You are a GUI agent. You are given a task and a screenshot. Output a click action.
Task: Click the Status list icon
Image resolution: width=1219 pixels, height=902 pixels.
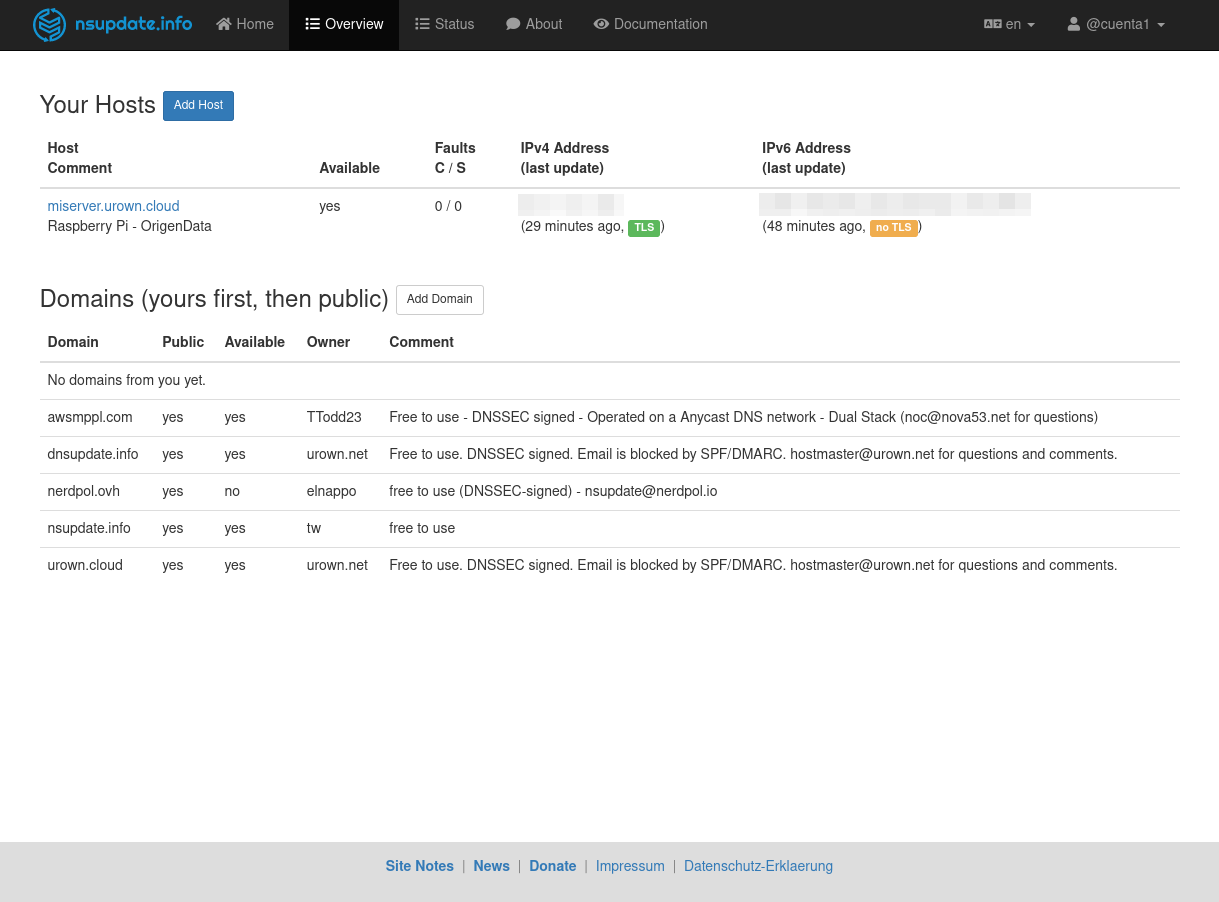click(422, 24)
